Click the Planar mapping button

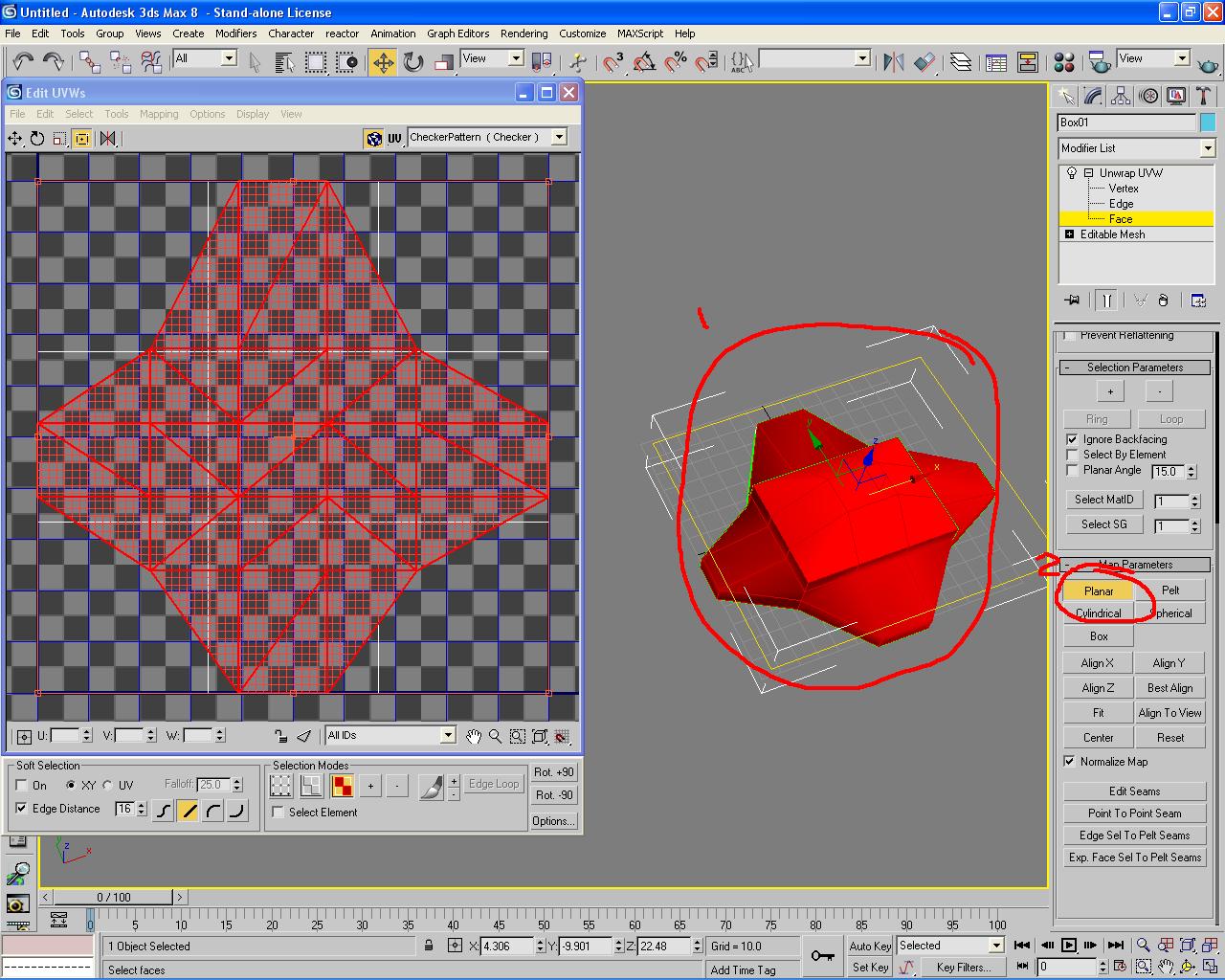1099,590
